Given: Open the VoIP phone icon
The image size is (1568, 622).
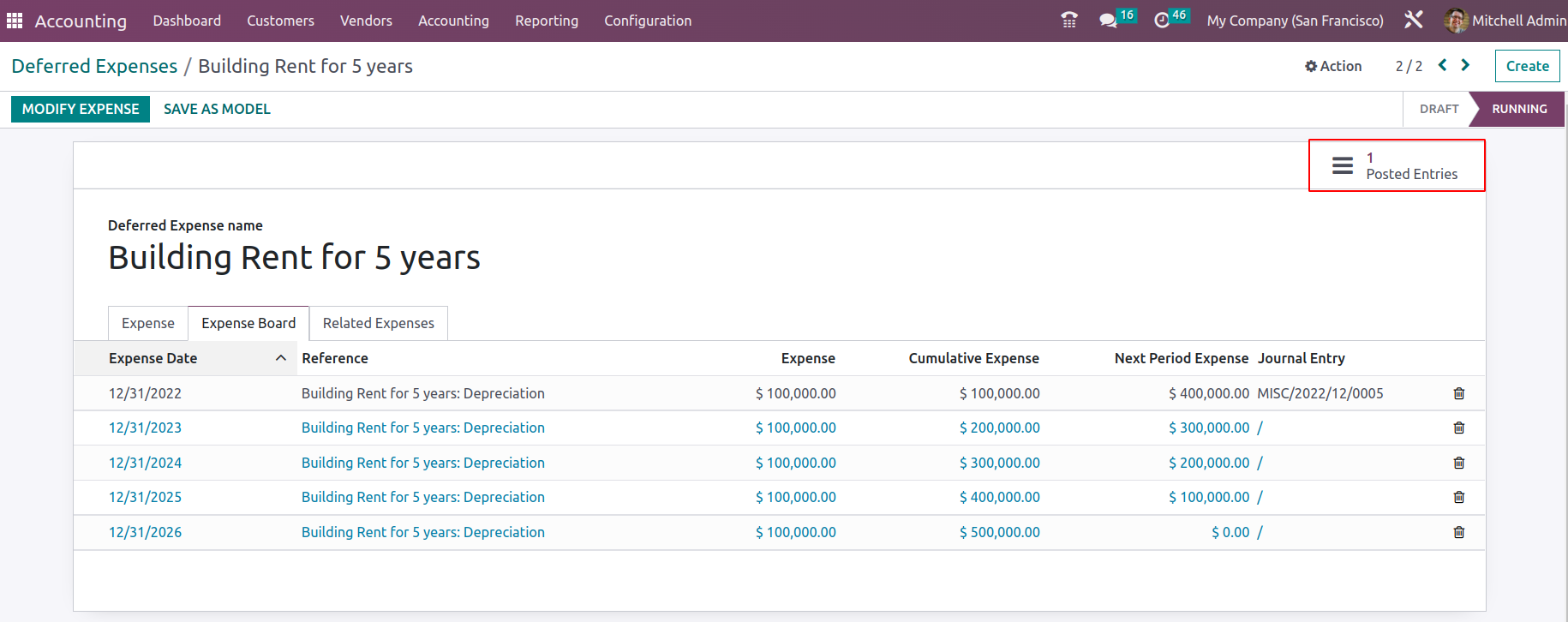Looking at the screenshot, I should pyautogui.click(x=1069, y=20).
